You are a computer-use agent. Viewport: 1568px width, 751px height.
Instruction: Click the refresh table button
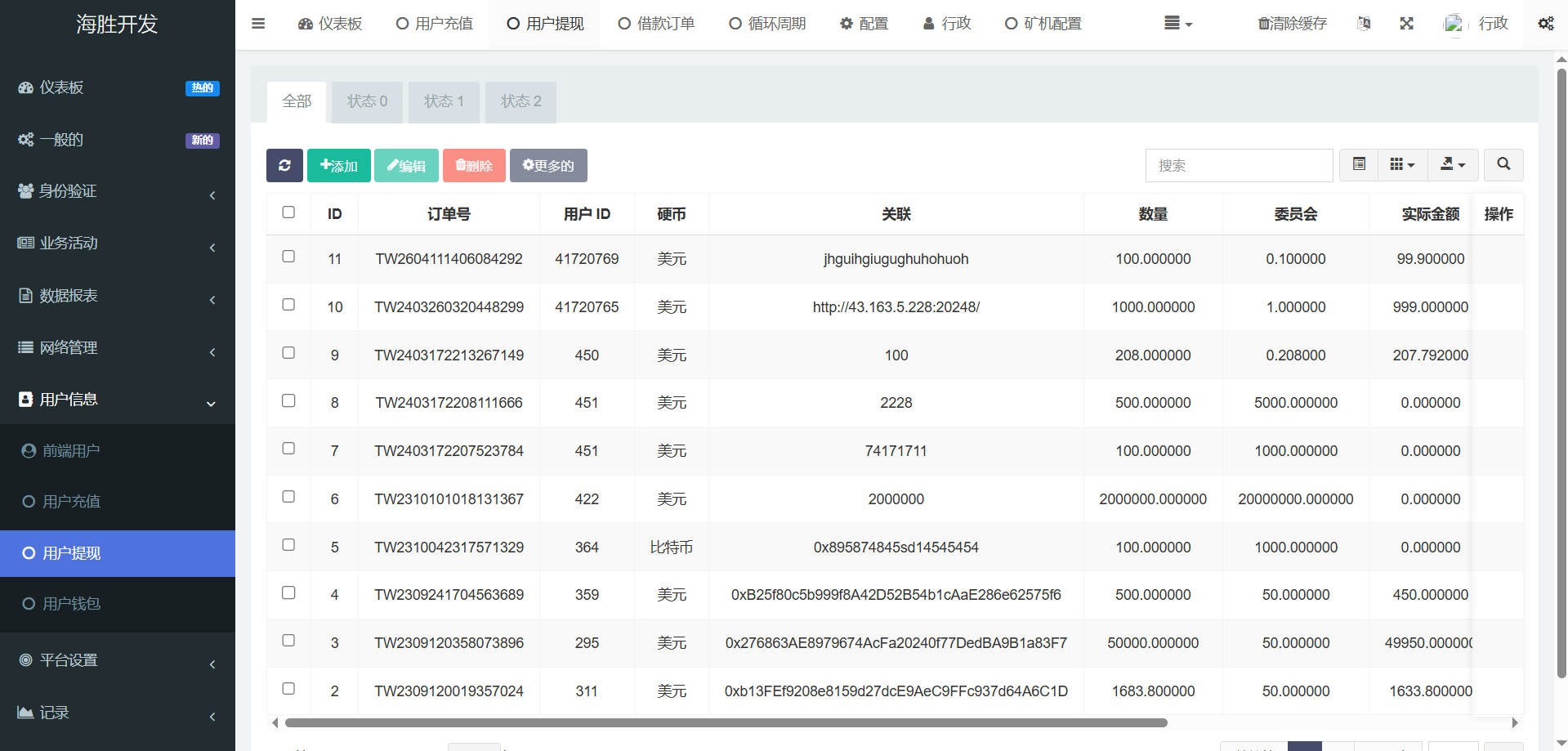pos(284,165)
